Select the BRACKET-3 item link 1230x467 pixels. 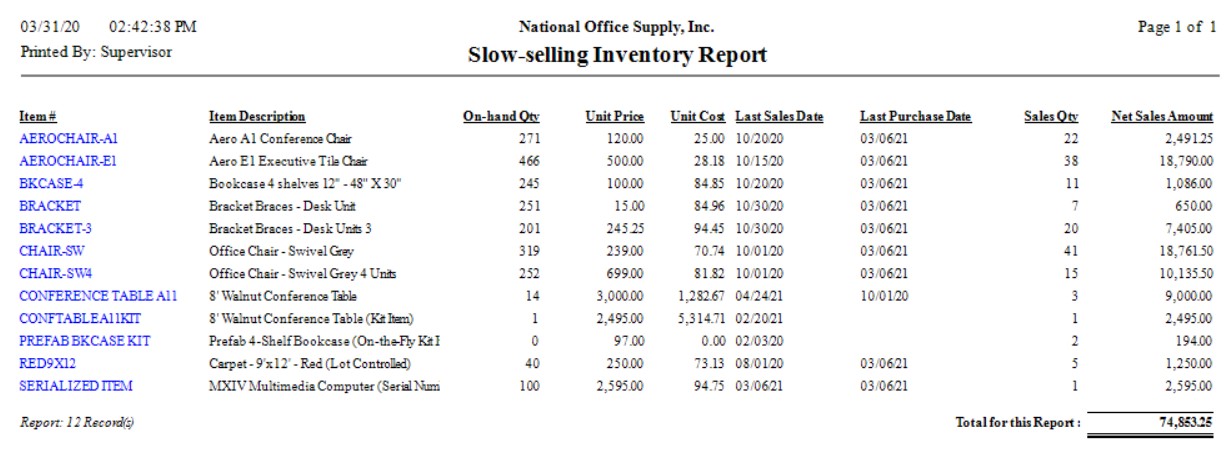[x=55, y=228]
